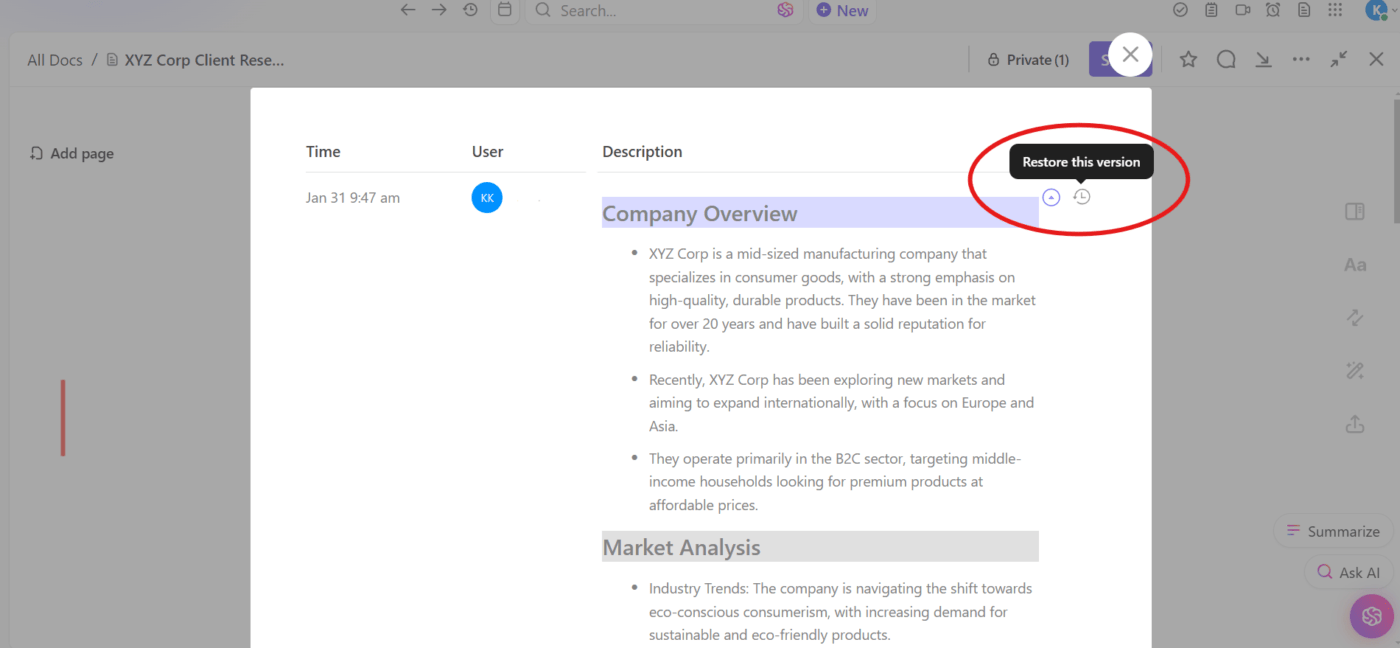The image size is (1400, 648).
Task: Open the Private (1) sharing options
Action: pyautogui.click(x=1028, y=59)
